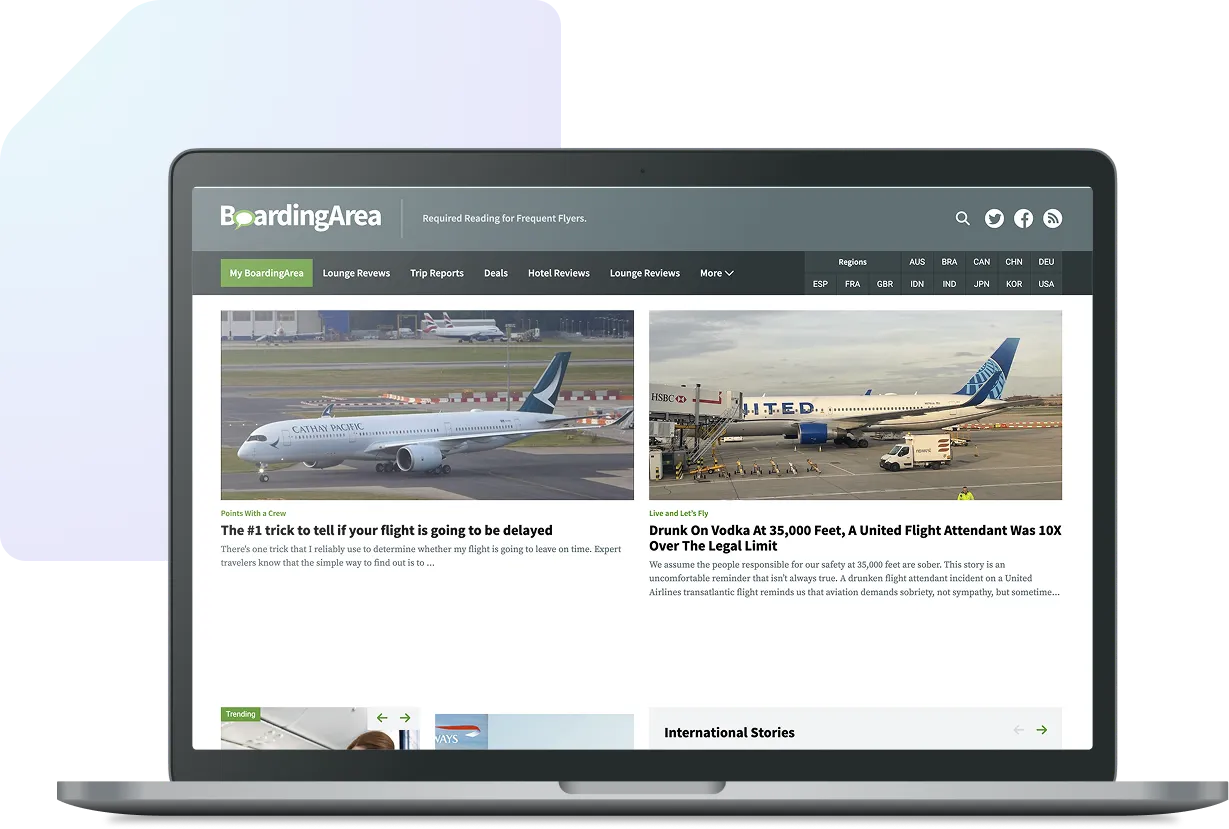Click the Regions label
The width and height of the screenshot is (1229, 829).
[853, 262]
